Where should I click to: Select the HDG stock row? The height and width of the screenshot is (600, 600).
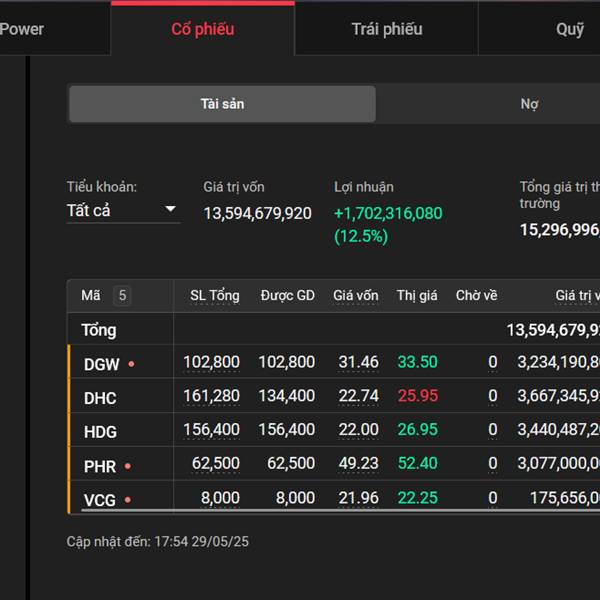click(334, 429)
